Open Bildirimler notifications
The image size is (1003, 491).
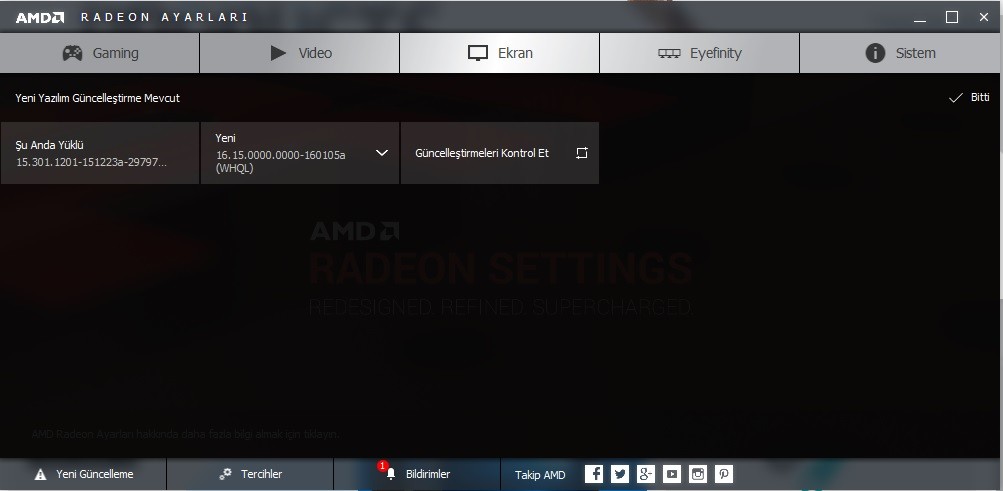[417, 474]
